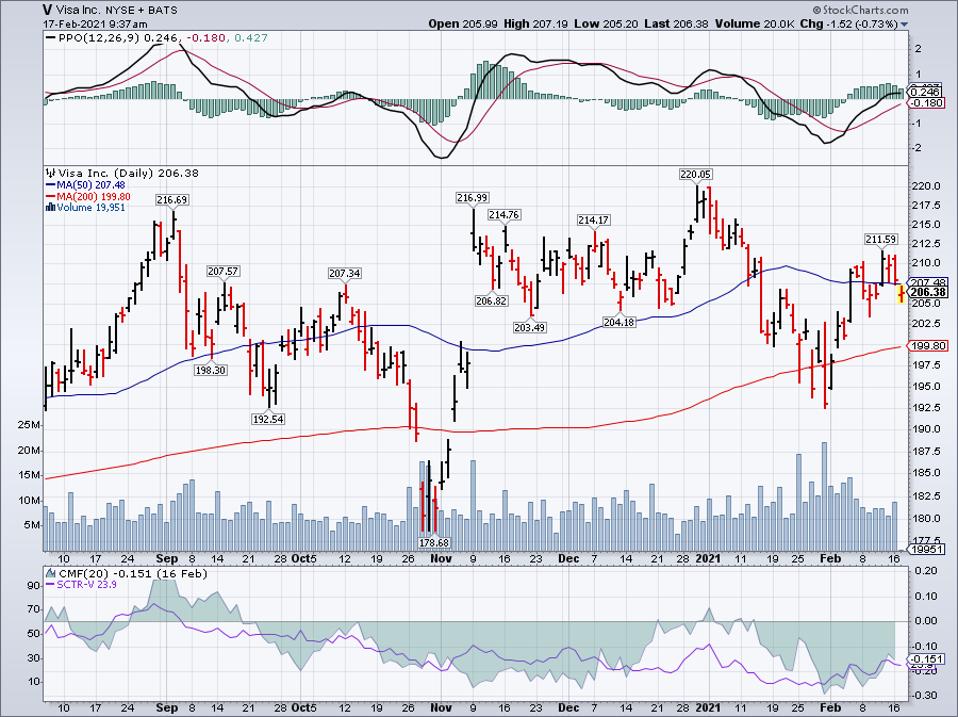The height and width of the screenshot is (717, 958).
Task: Click the 206.38 last price tag on right axis
Action: 928,293
